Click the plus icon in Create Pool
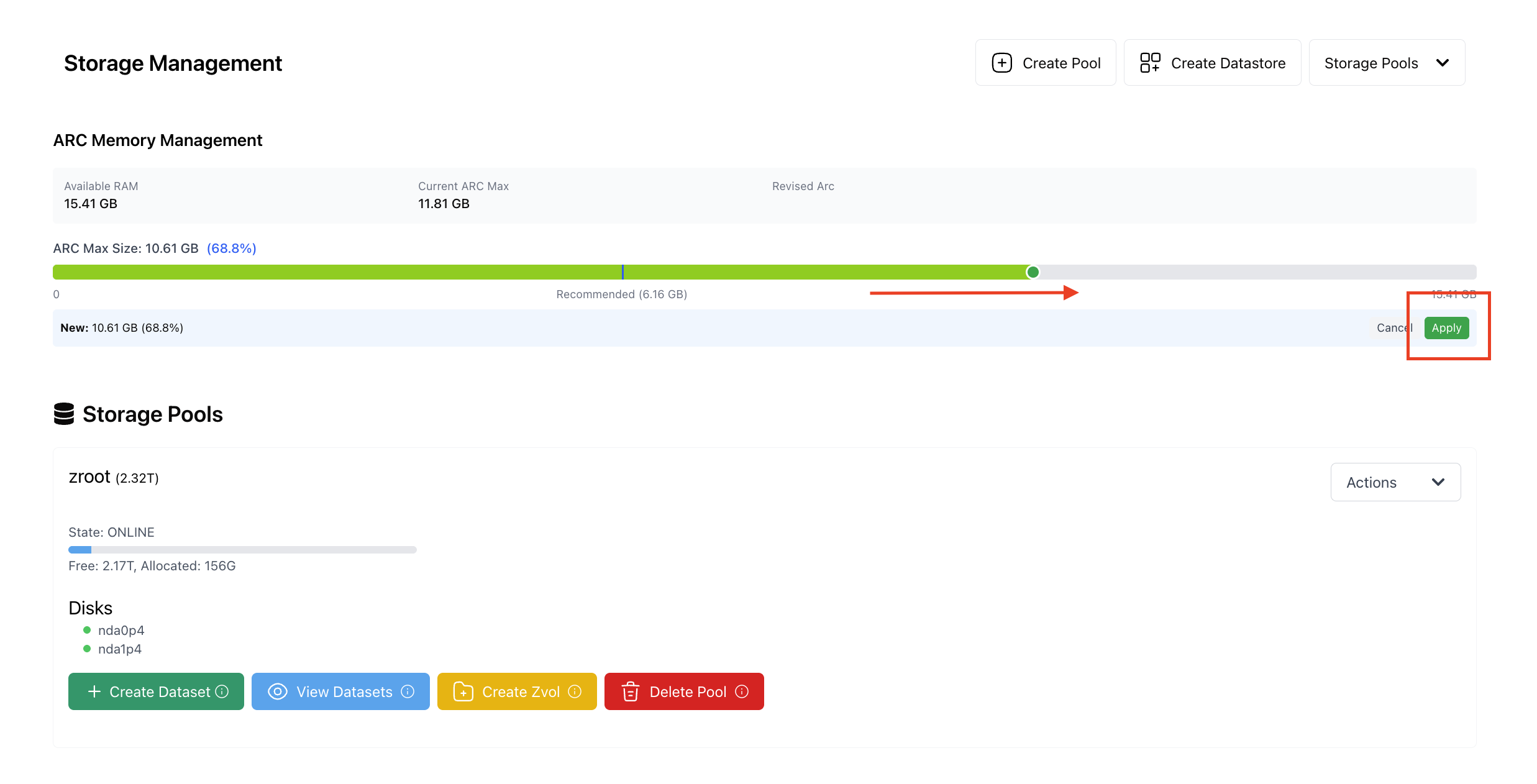 coord(1001,63)
